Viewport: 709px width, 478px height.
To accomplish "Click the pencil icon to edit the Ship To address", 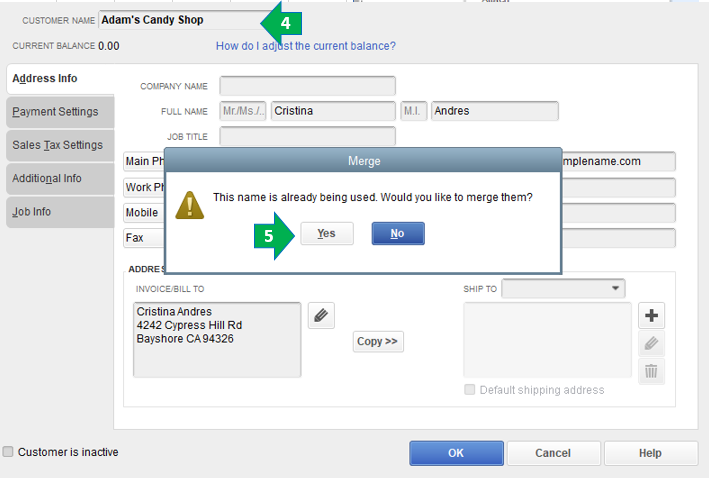I will click(x=651, y=343).
